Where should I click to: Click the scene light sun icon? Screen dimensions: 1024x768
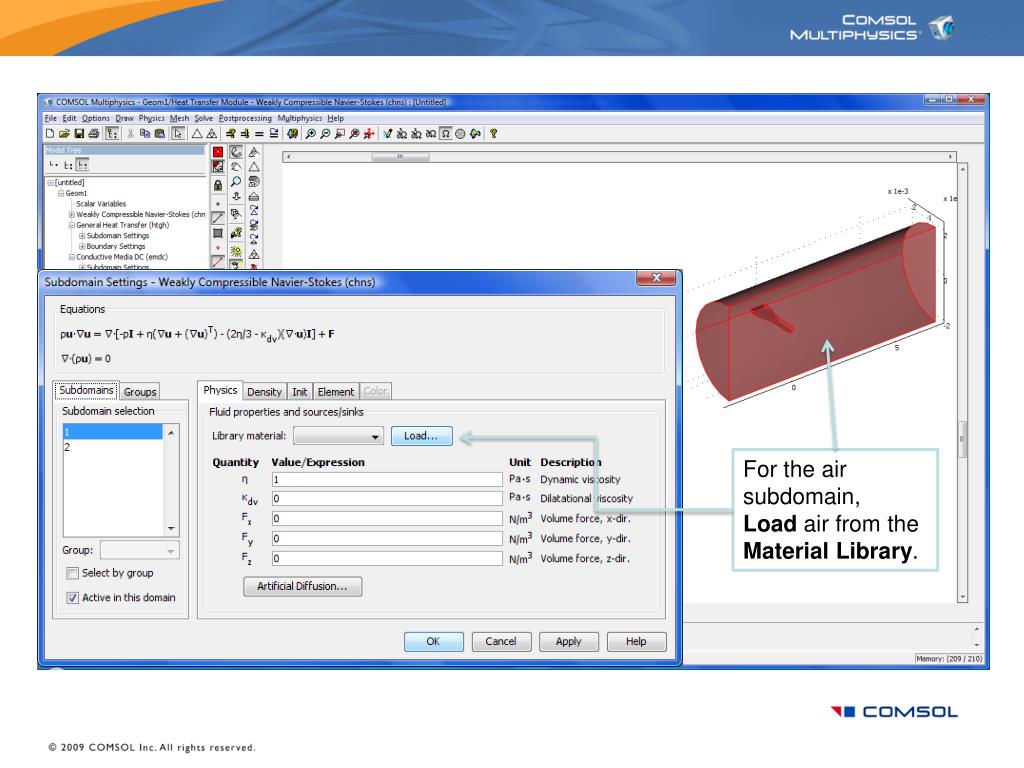click(x=236, y=251)
